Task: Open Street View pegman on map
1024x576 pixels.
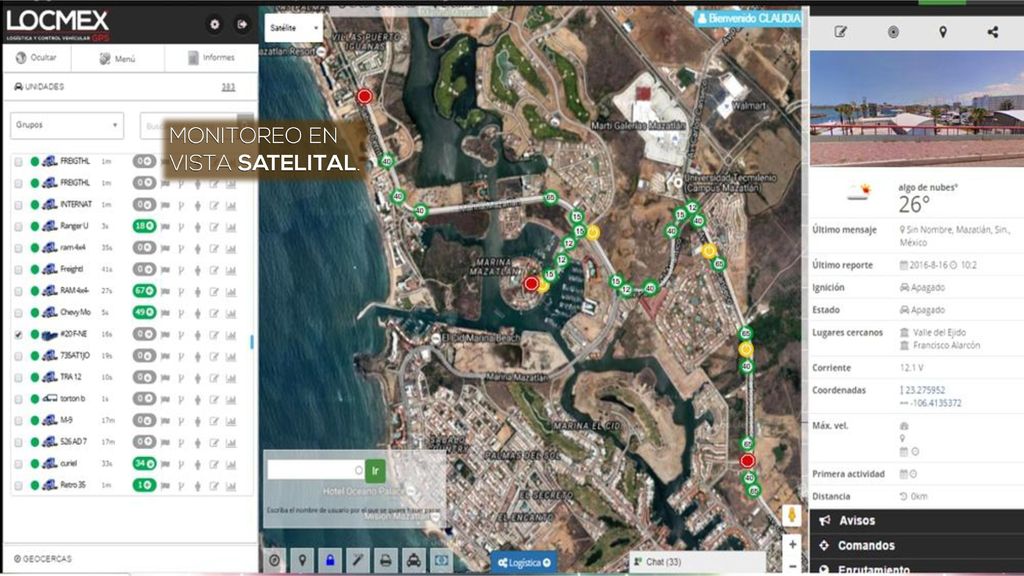Action: click(x=792, y=515)
